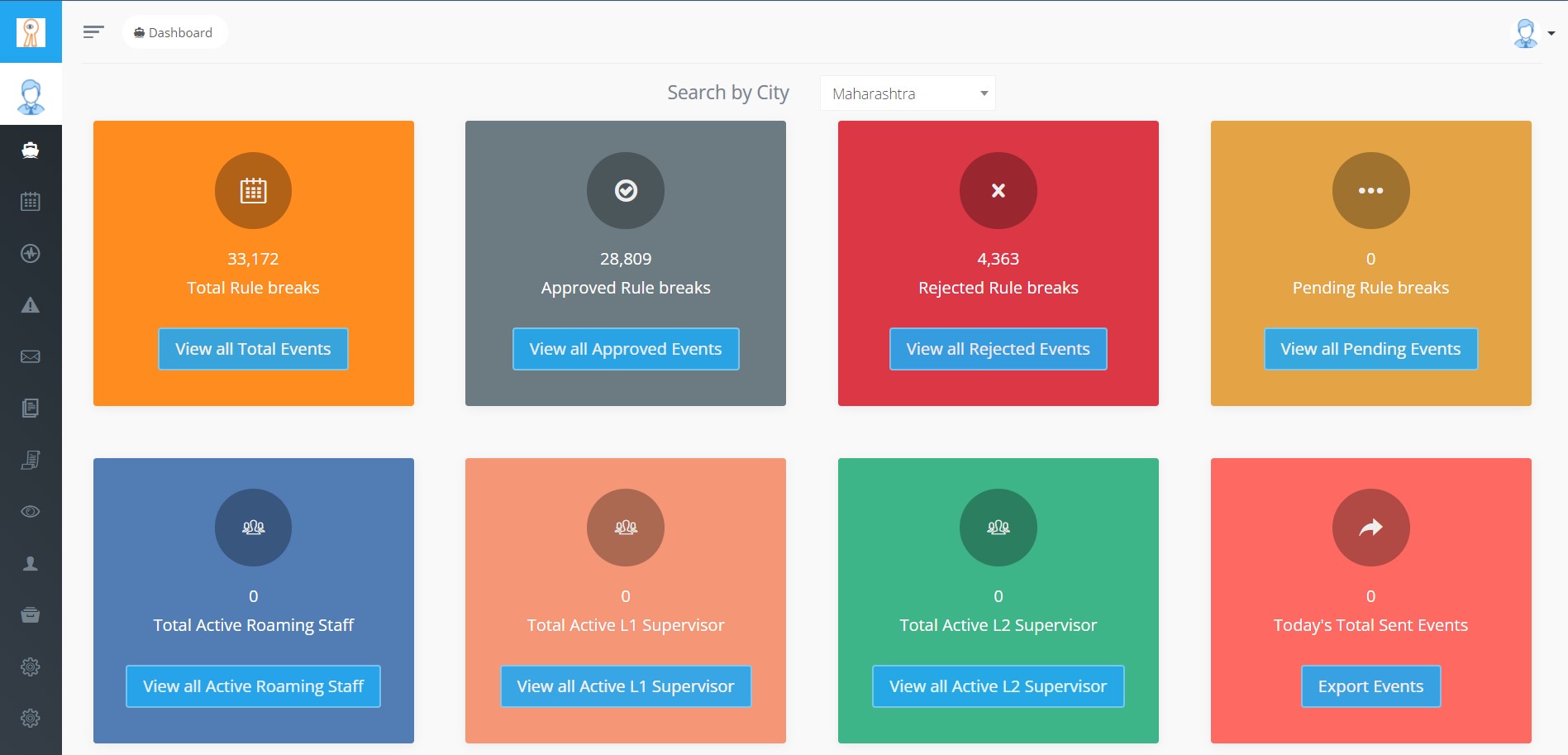Click the Total Rule breaks label
This screenshot has width=1568, height=755.
pyautogui.click(x=253, y=288)
